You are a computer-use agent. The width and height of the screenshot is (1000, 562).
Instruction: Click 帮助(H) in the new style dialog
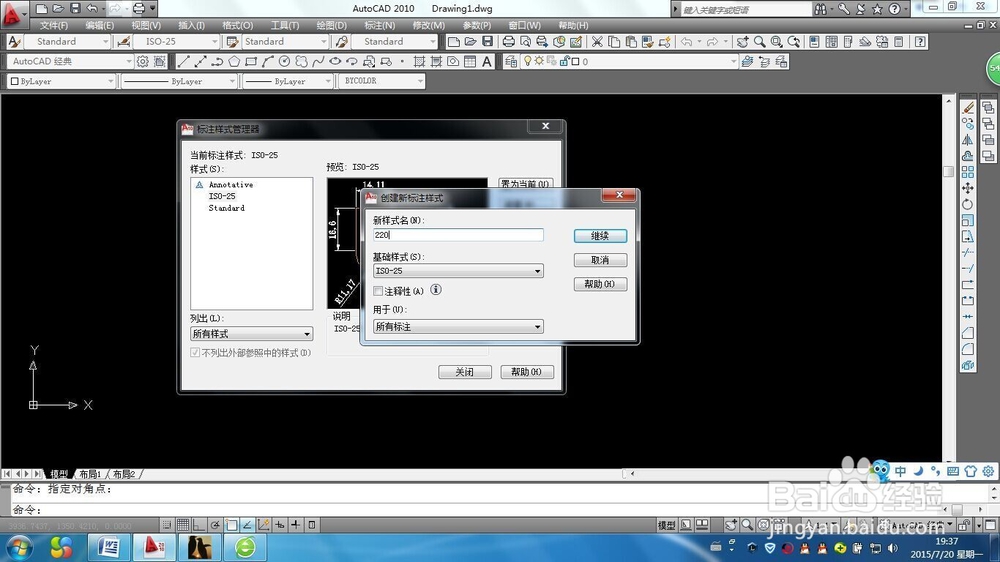[x=600, y=284]
